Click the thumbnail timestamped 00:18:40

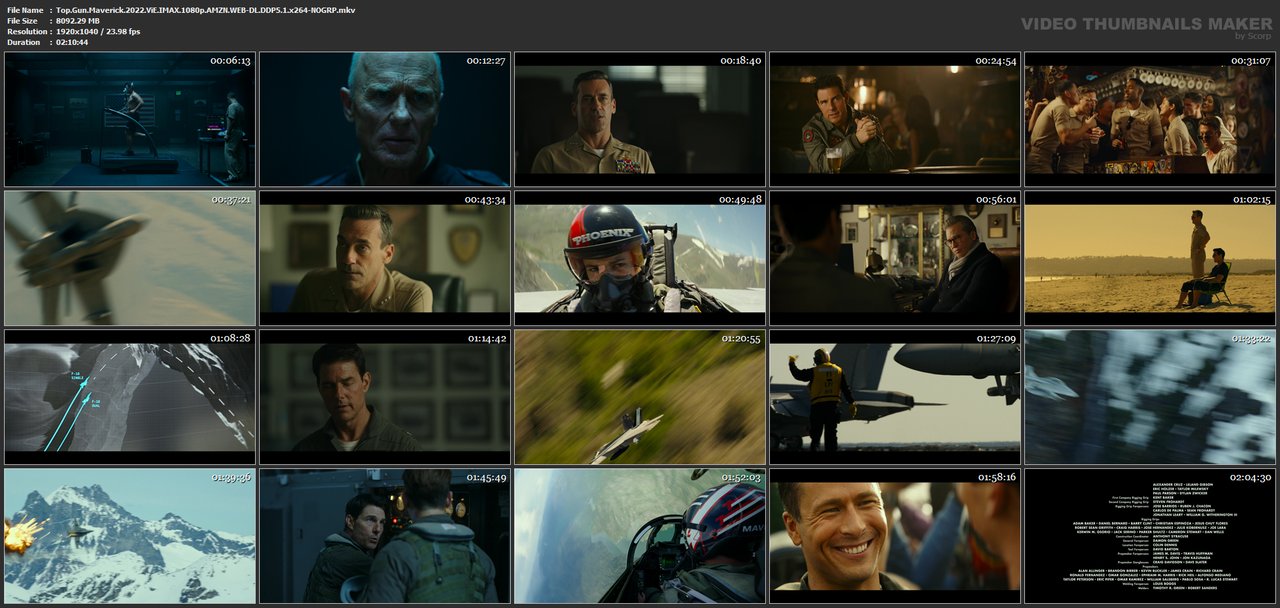click(640, 119)
